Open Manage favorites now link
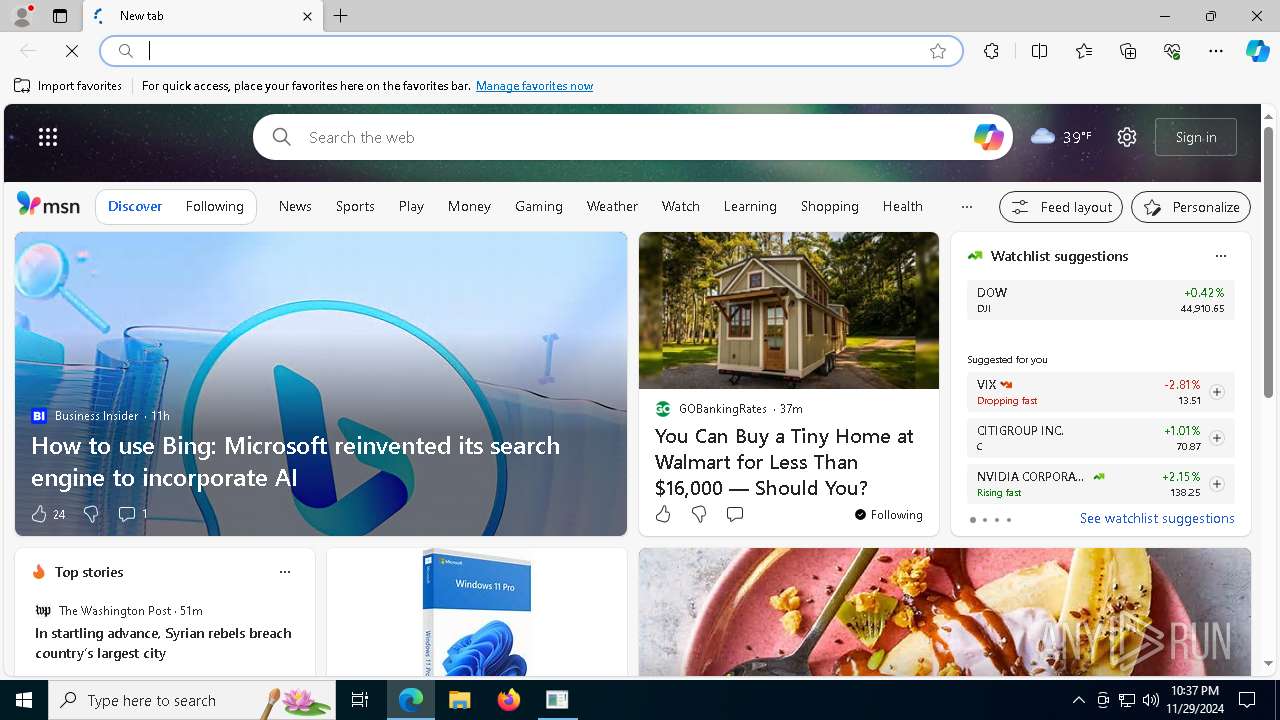This screenshot has height=720, width=1280. tap(534, 86)
